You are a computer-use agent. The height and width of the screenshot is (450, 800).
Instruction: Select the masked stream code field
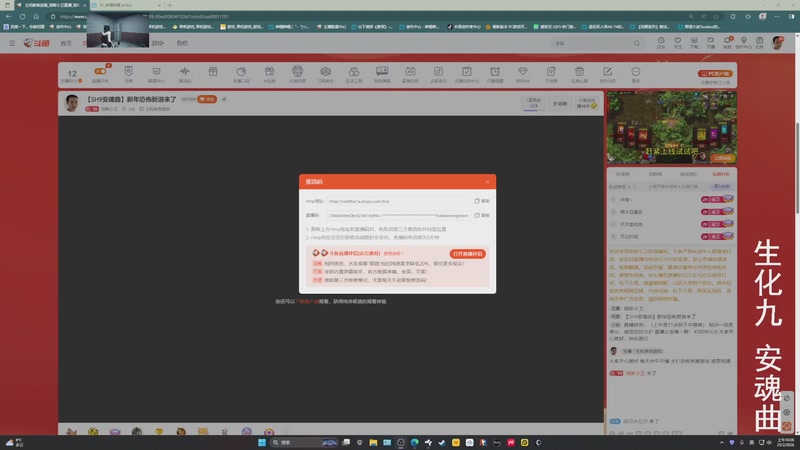399,215
